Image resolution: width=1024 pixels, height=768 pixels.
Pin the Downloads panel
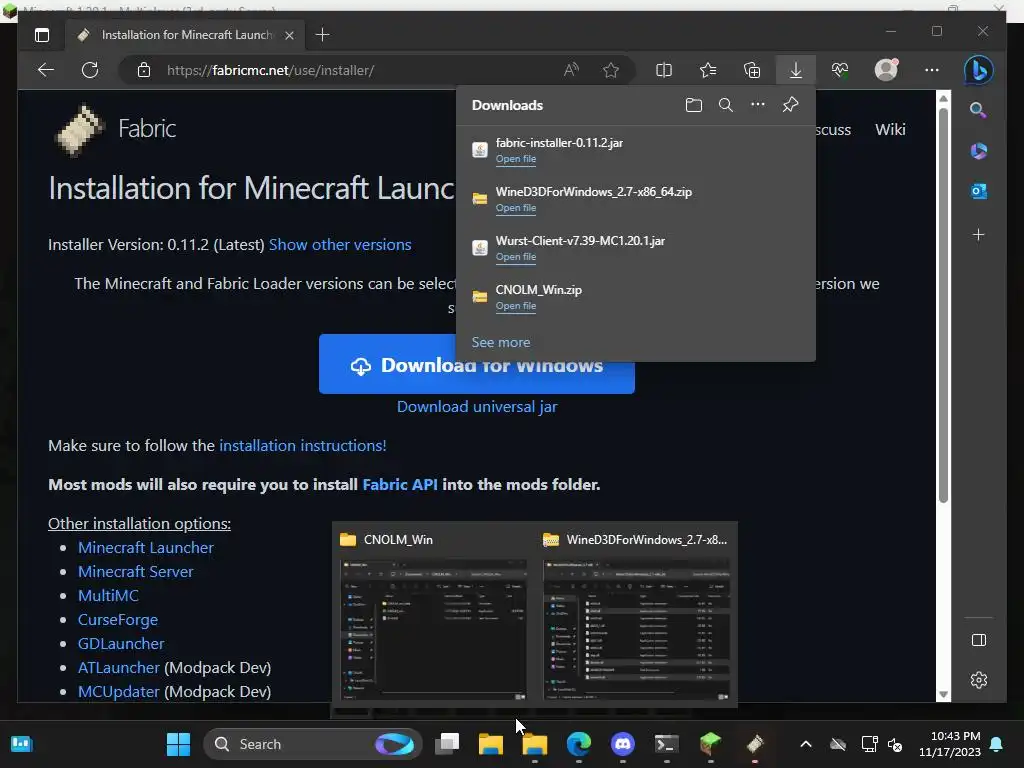coord(790,104)
